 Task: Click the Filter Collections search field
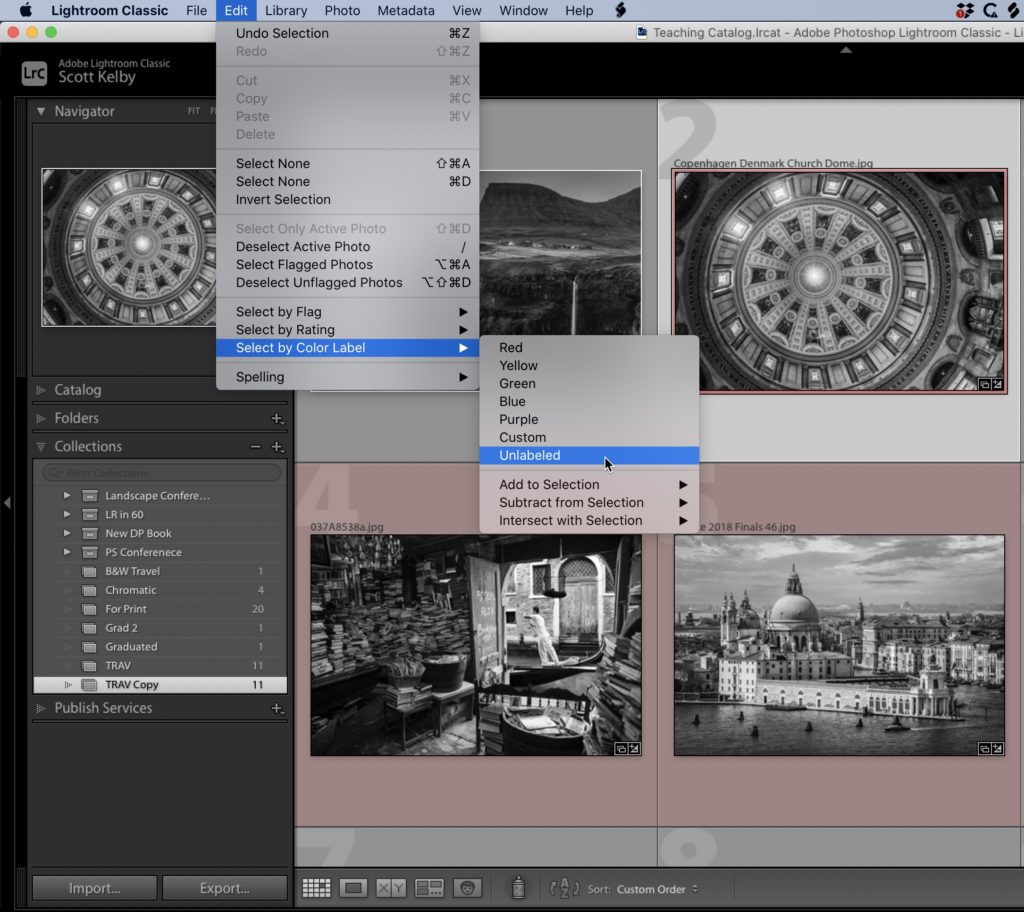pos(162,472)
